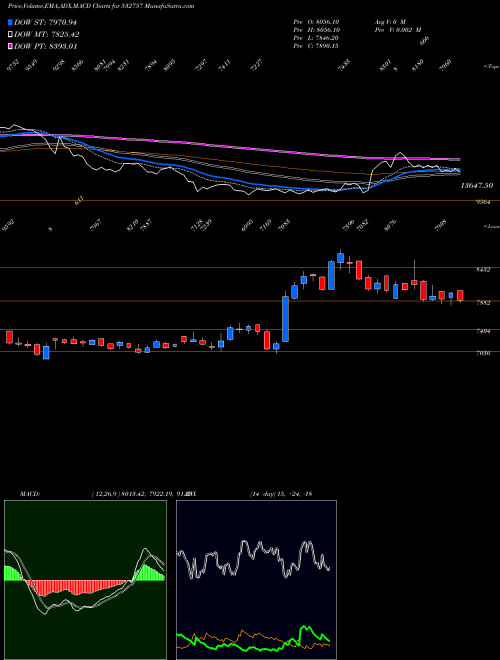This screenshot has width=500, height=660.
Task: Click the last red candlestick on the right
Action: pyautogui.click(x=460, y=295)
